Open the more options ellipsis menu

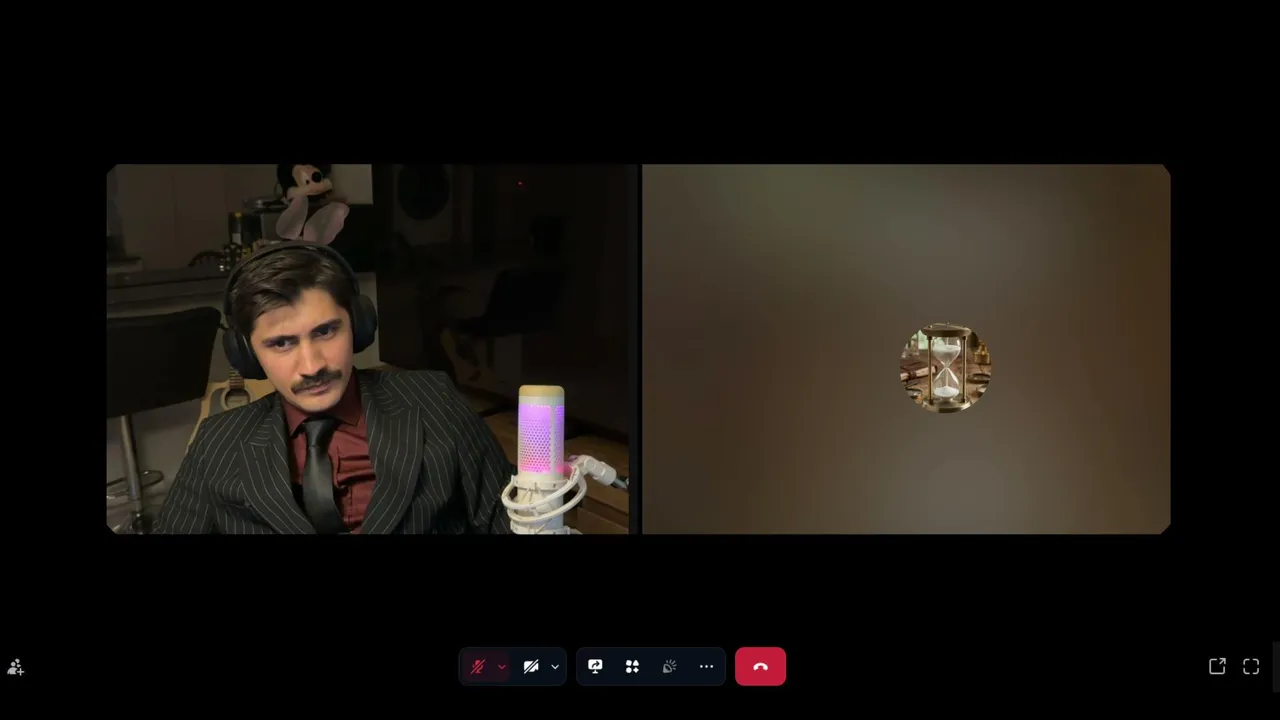coord(706,667)
